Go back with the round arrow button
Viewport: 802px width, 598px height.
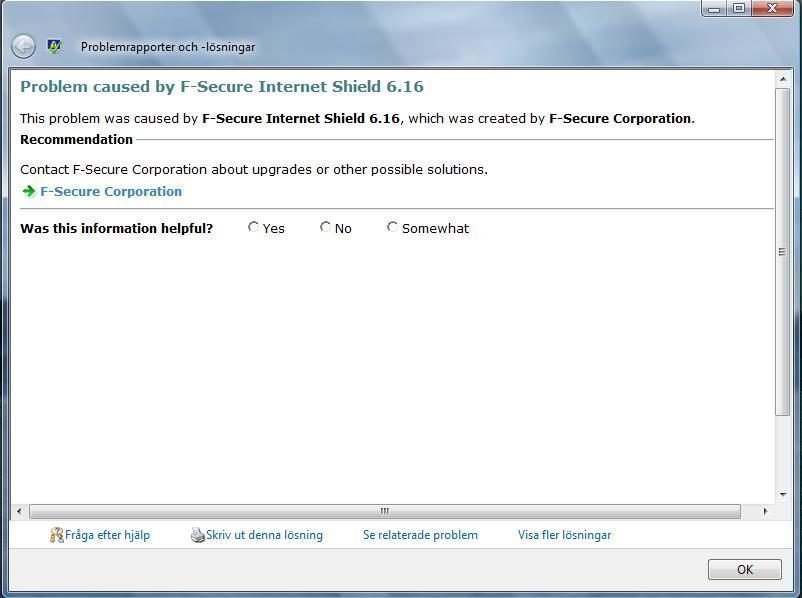(24, 47)
